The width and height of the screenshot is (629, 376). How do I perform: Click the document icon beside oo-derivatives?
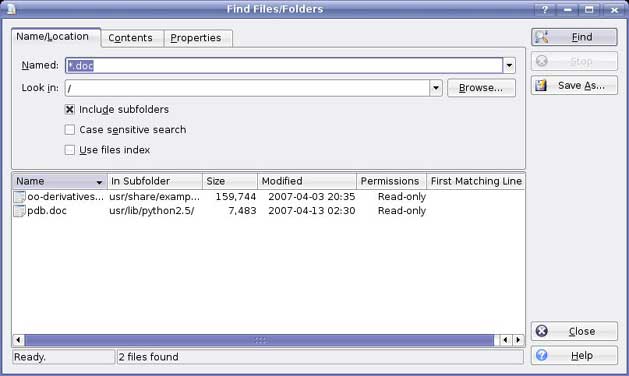click(x=19, y=197)
